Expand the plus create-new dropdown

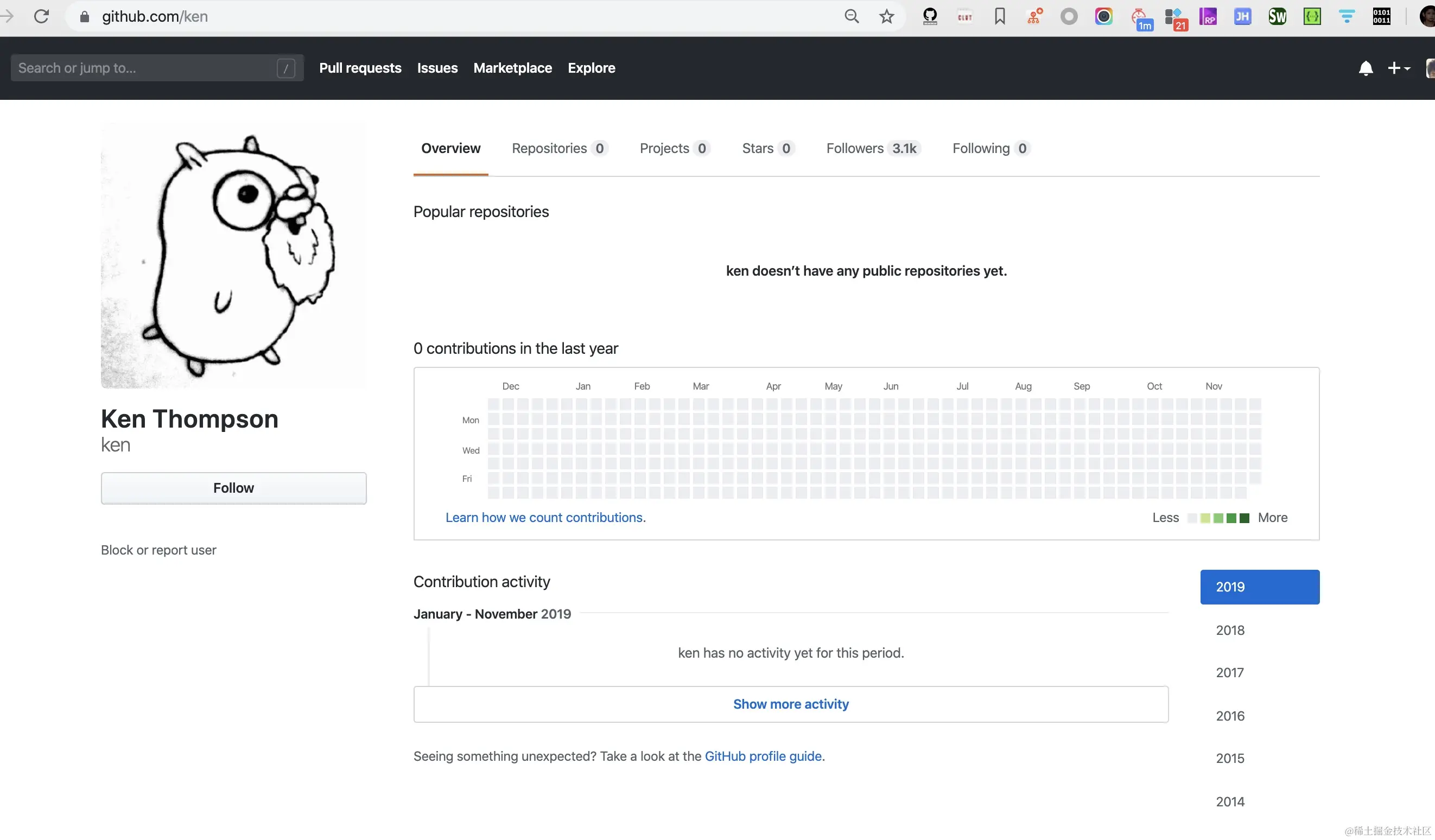[1399, 68]
